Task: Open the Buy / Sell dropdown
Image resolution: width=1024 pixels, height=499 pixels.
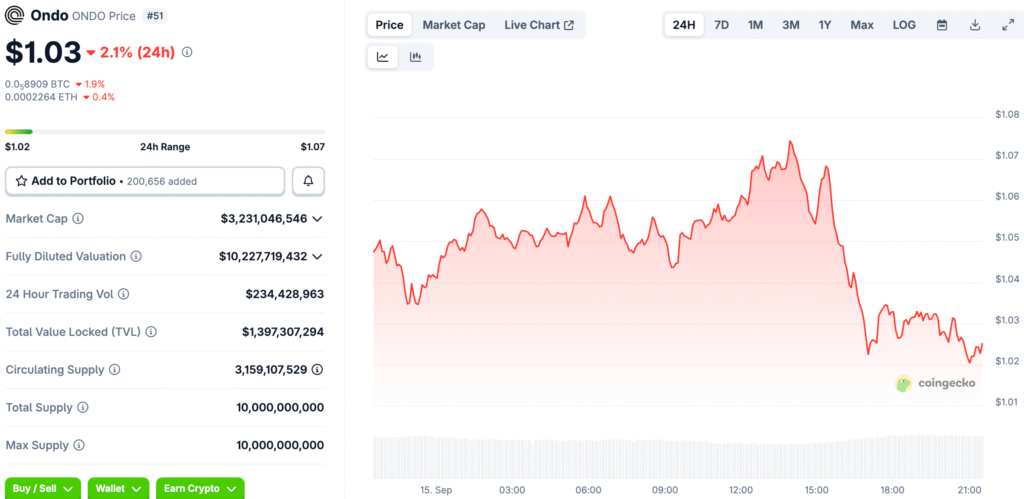Action: click(x=42, y=488)
